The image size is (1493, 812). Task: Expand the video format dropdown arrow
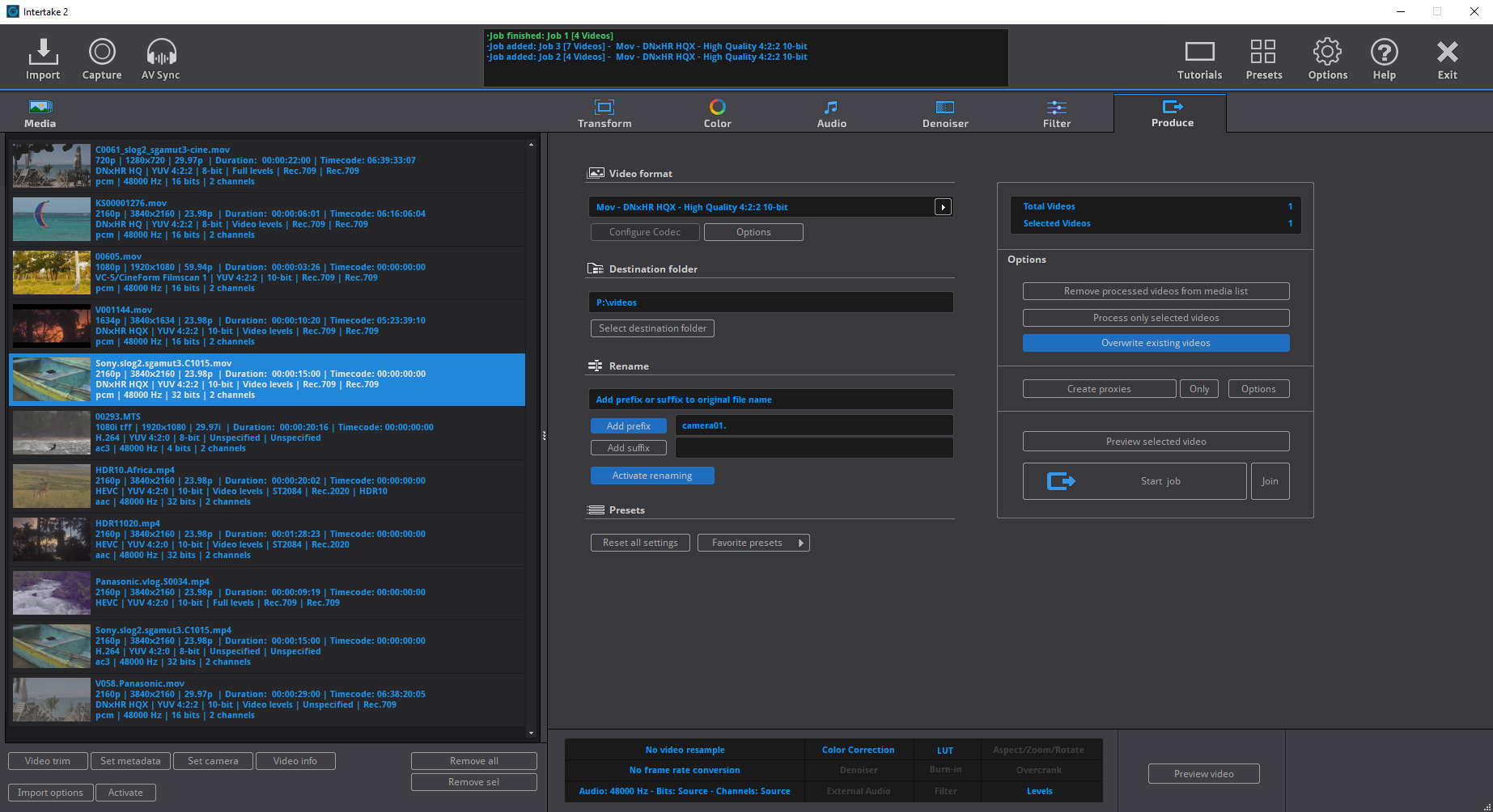click(943, 207)
